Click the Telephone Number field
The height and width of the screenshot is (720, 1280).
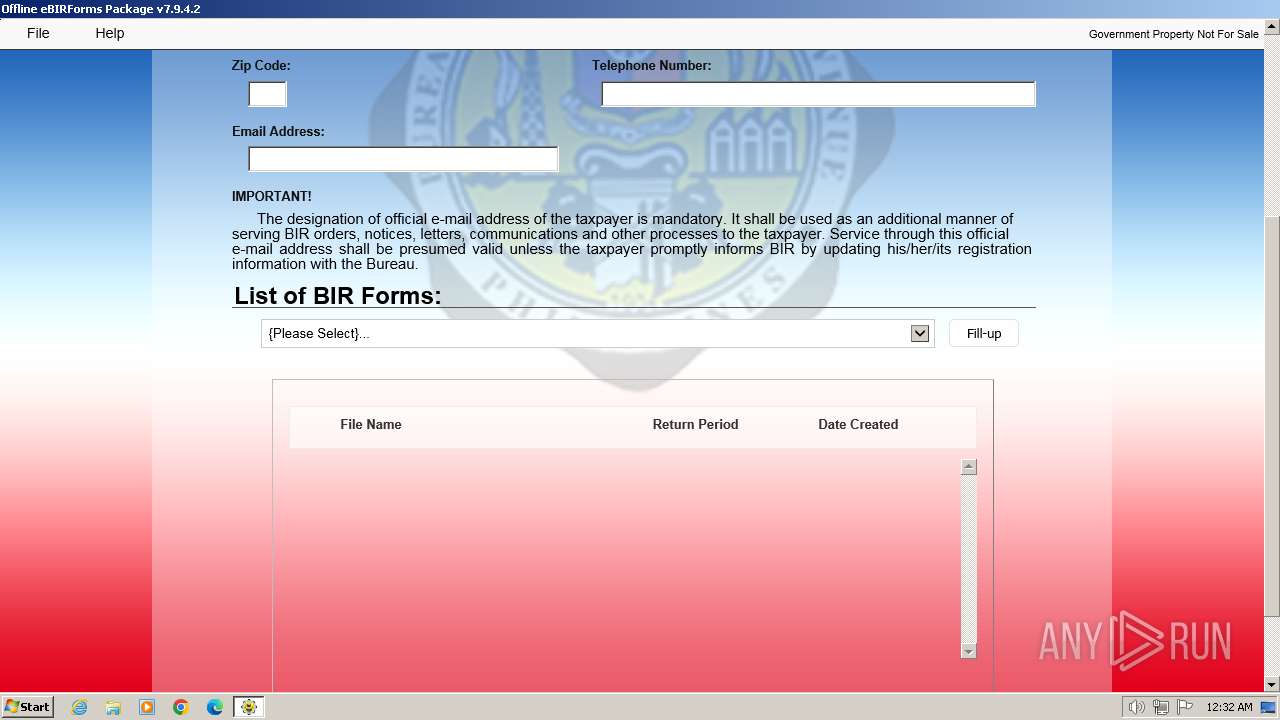[818, 94]
